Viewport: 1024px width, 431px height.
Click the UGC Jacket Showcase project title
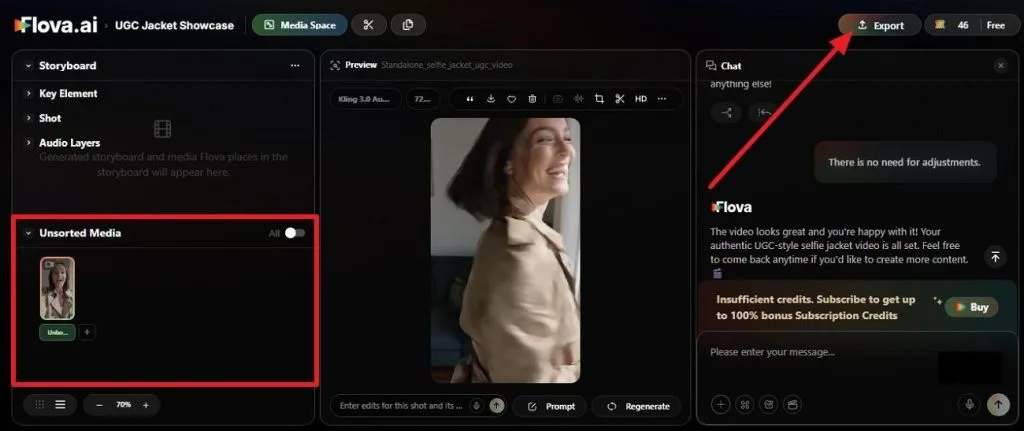(174, 25)
